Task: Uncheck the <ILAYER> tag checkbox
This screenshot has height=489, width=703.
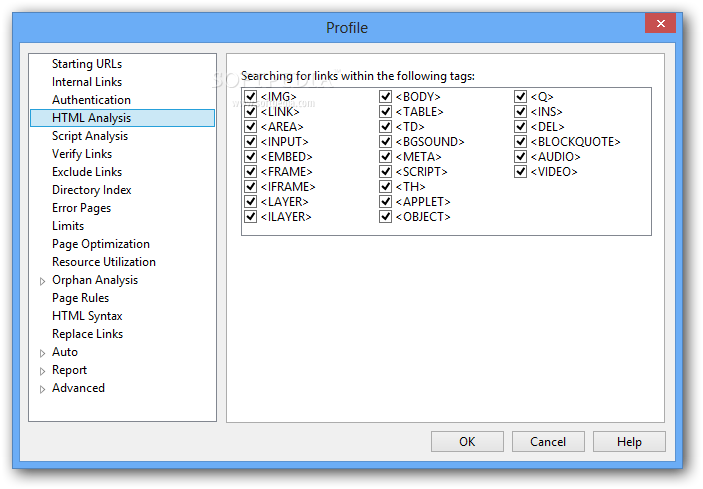Action: tap(250, 216)
